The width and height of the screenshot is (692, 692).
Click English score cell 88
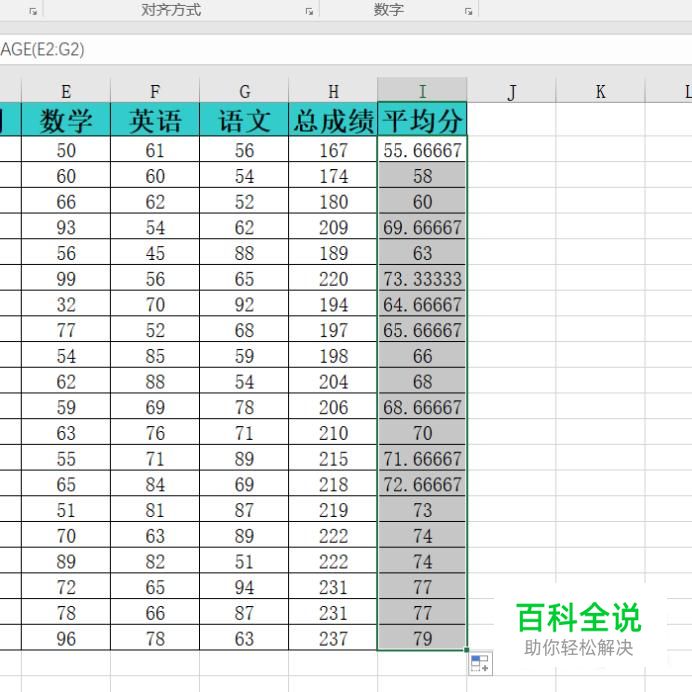click(155, 381)
